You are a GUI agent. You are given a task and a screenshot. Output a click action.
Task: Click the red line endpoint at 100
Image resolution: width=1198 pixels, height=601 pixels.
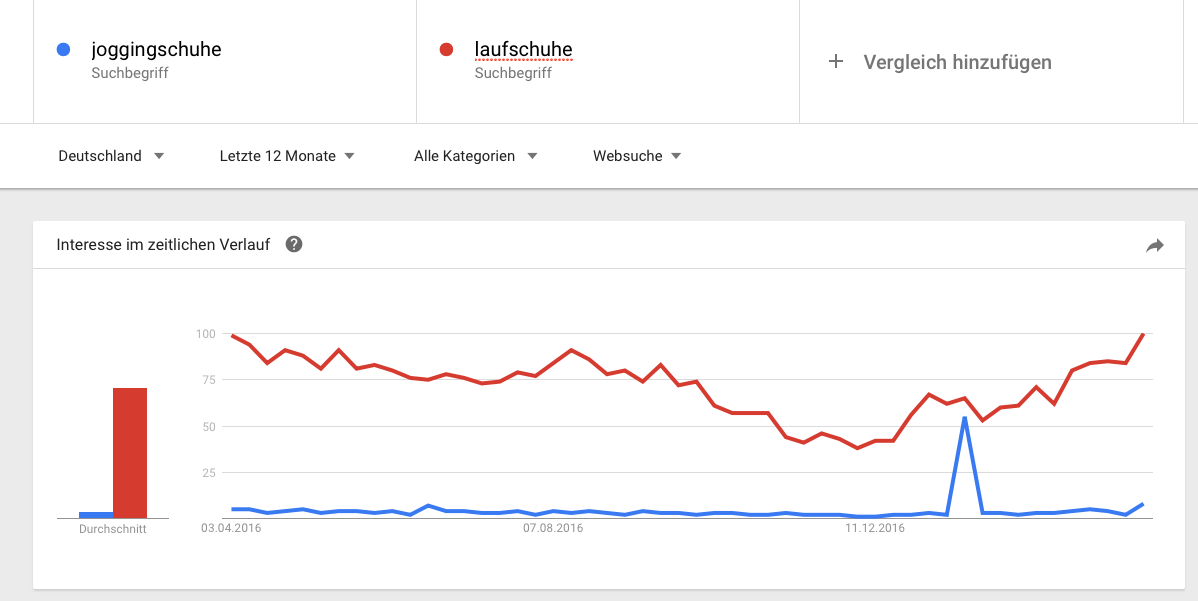point(1143,334)
